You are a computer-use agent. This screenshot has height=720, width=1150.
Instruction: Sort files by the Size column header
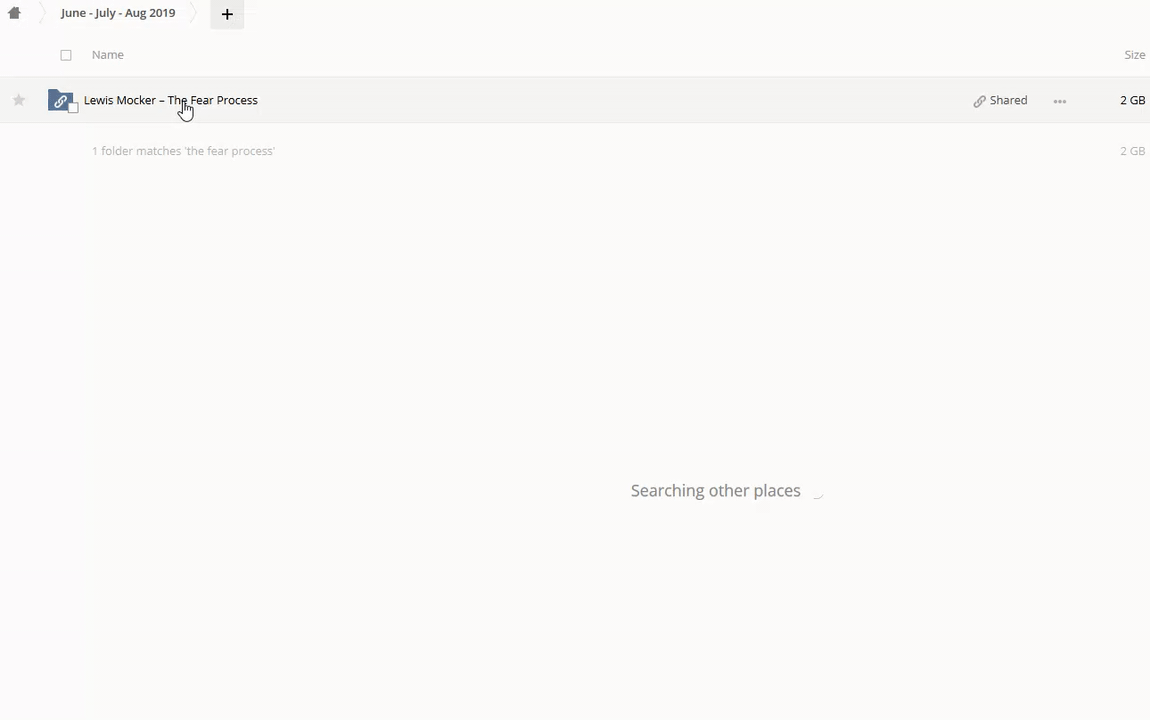pyautogui.click(x=1134, y=55)
